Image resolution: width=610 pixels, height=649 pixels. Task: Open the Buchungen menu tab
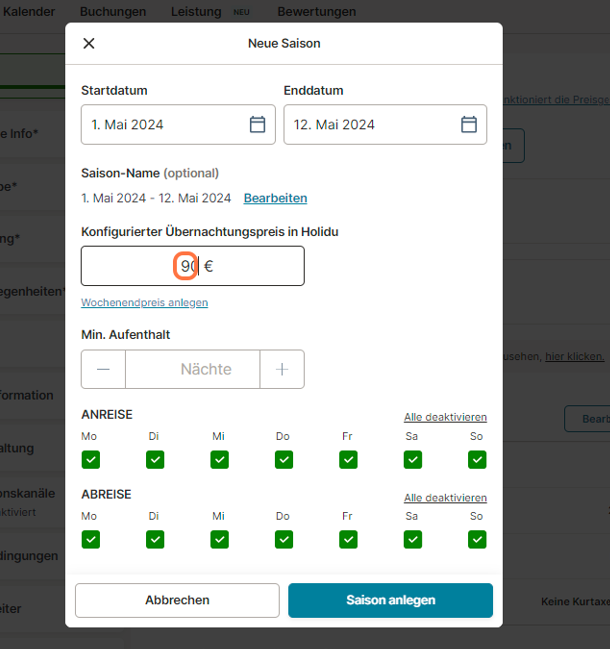pyautogui.click(x=113, y=12)
